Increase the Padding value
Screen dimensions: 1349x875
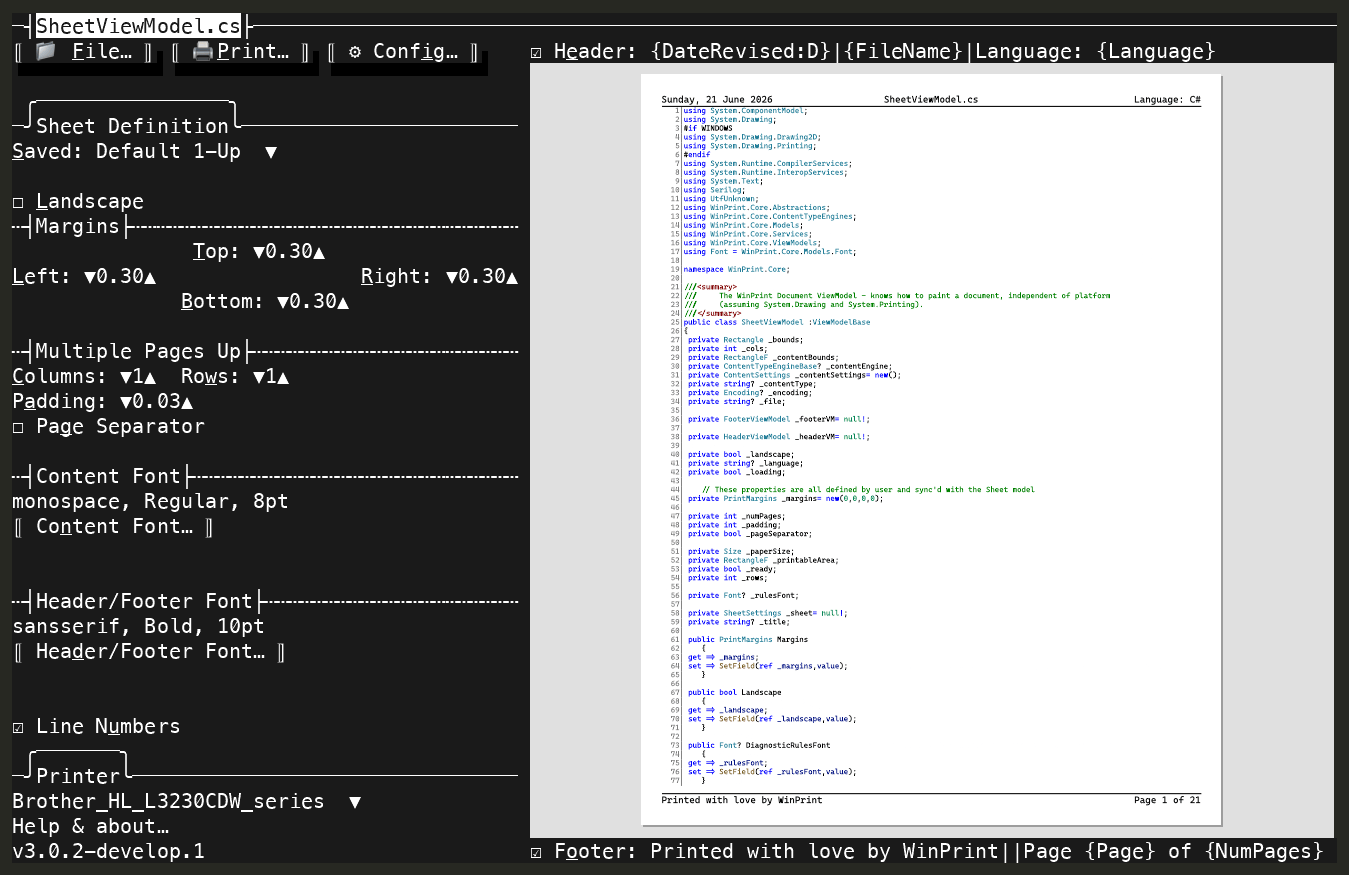pyautogui.click(x=187, y=402)
